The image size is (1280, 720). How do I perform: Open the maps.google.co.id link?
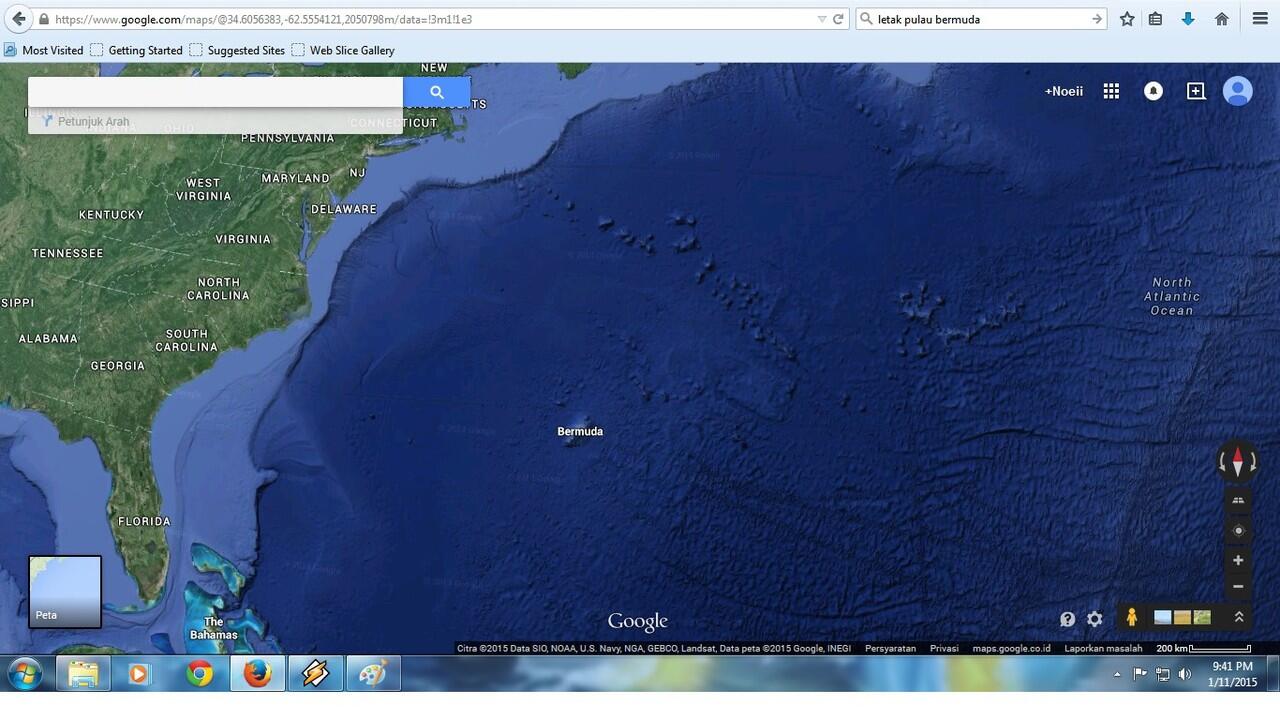1011,648
